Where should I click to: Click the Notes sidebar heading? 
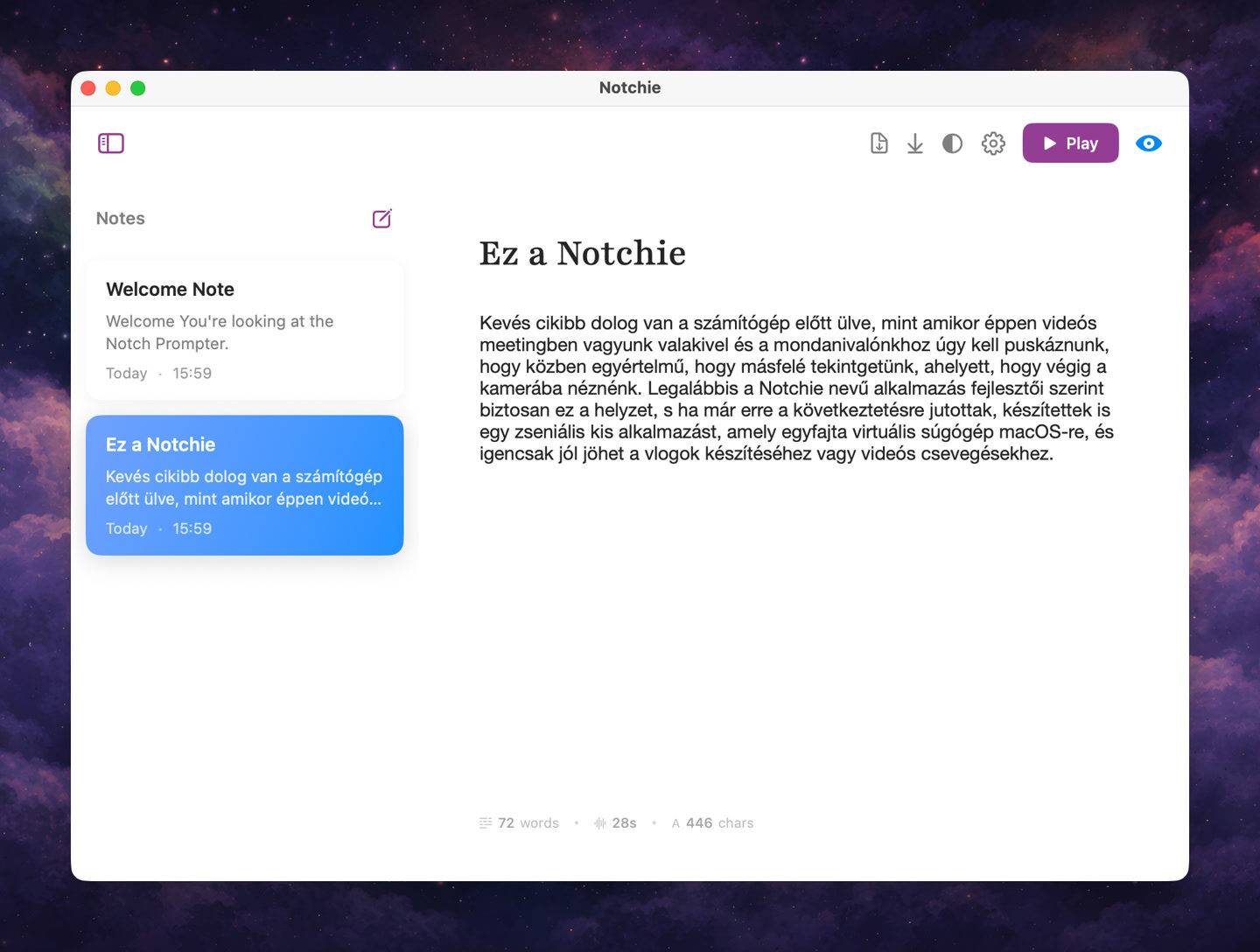coord(121,219)
